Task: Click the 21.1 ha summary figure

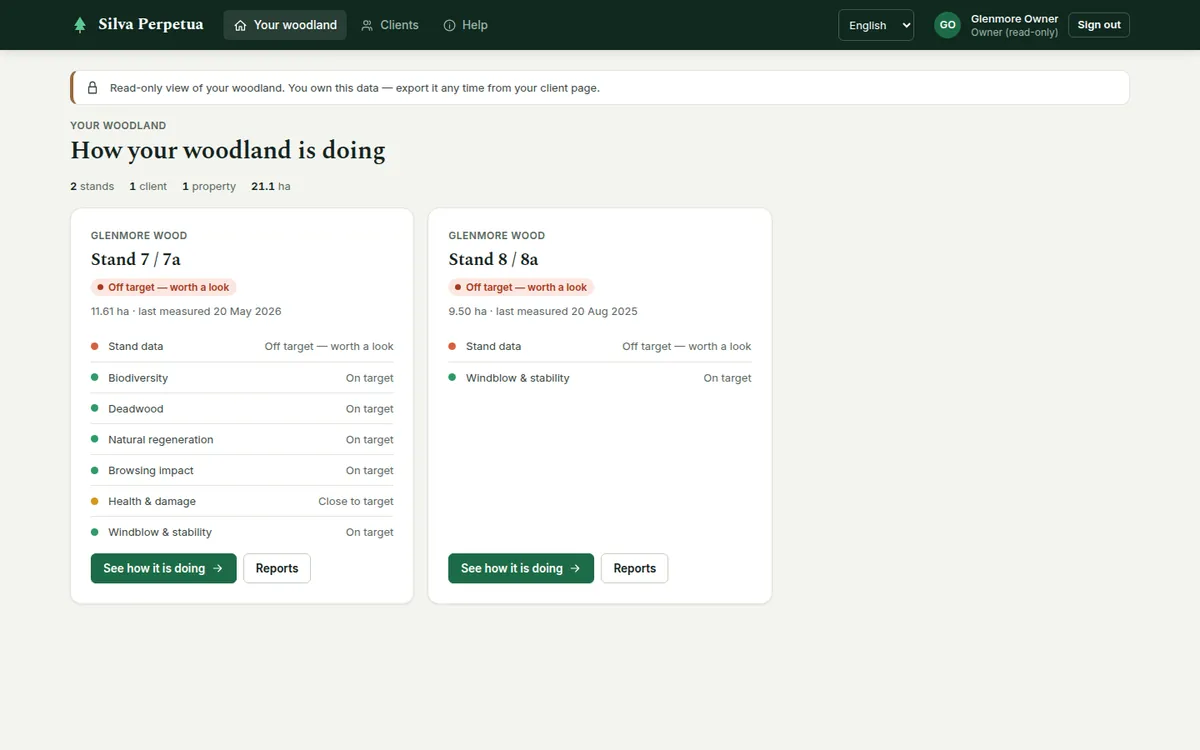Action: (x=271, y=186)
